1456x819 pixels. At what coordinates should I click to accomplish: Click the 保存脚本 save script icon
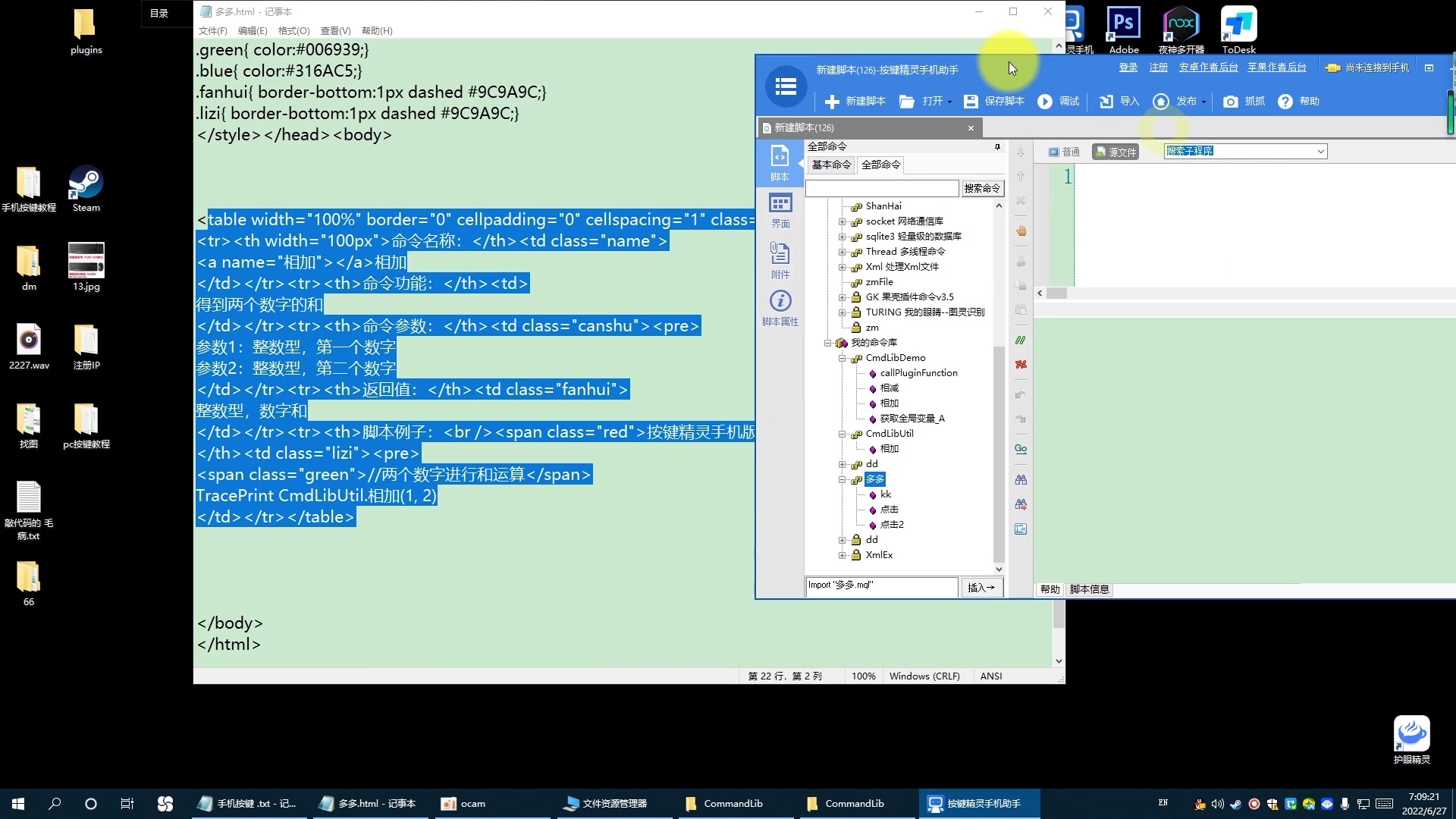click(971, 101)
